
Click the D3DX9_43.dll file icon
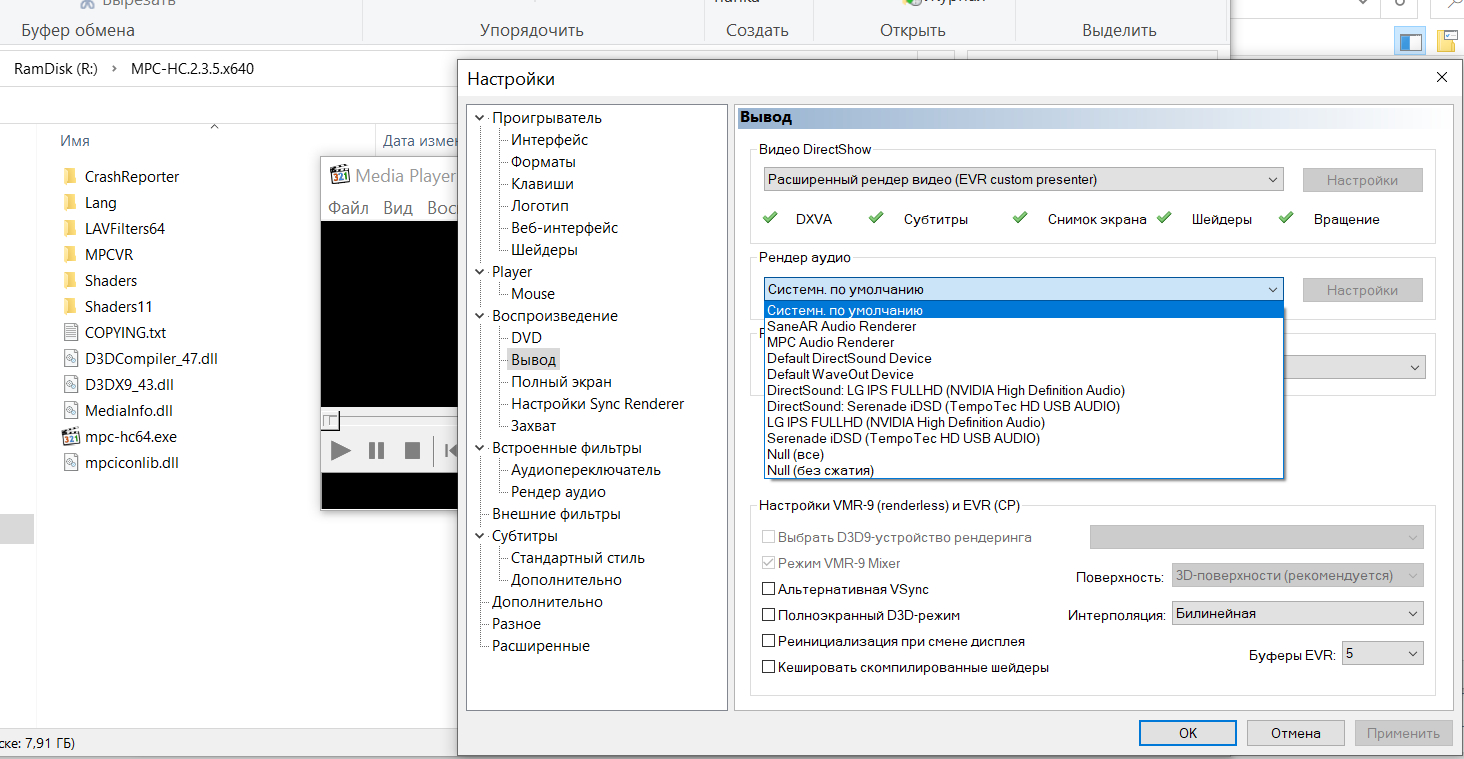click(x=70, y=385)
